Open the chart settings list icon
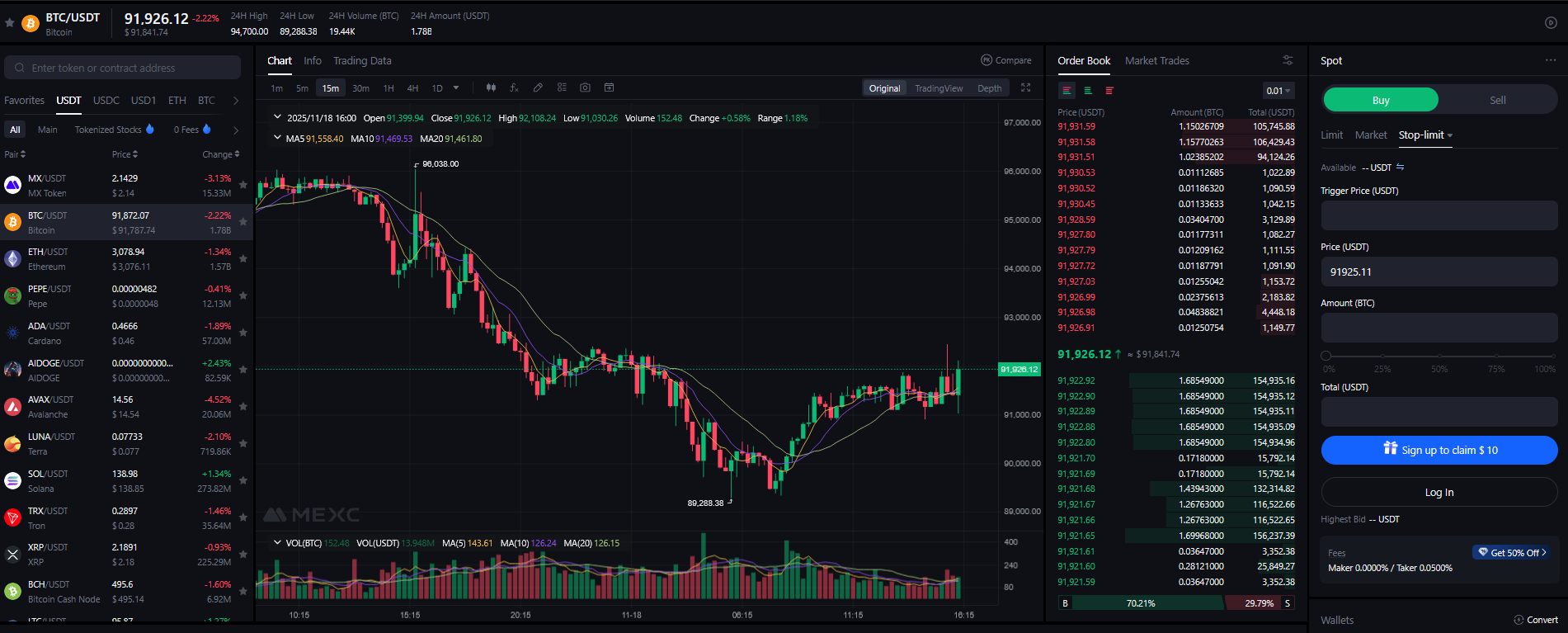The width and height of the screenshot is (1568, 633). point(562,87)
